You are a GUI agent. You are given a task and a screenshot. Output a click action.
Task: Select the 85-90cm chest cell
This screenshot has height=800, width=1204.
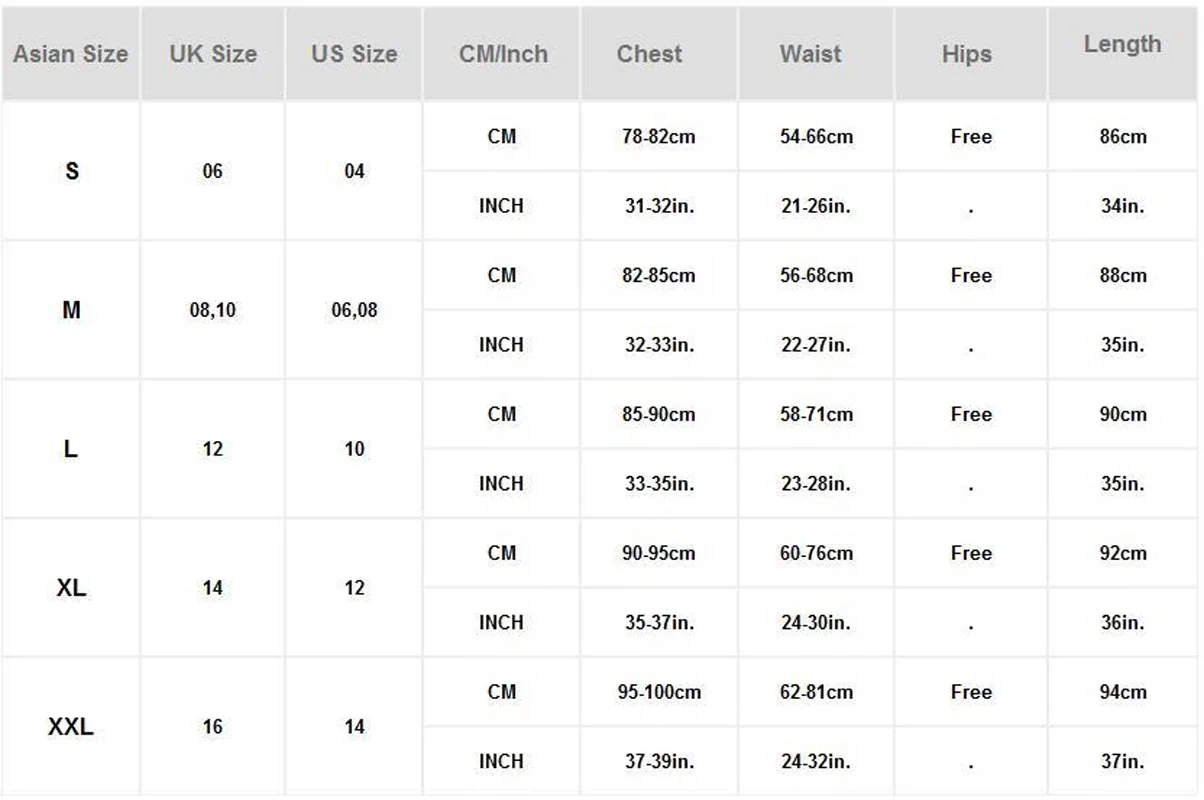coord(659,414)
